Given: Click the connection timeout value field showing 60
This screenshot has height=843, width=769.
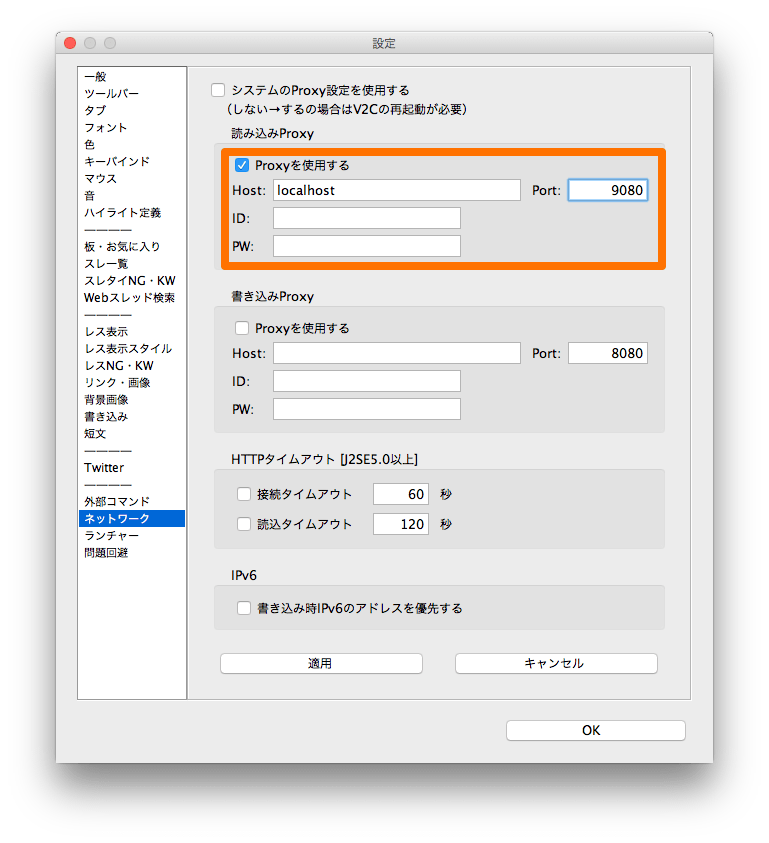Looking at the screenshot, I should pos(401,494).
